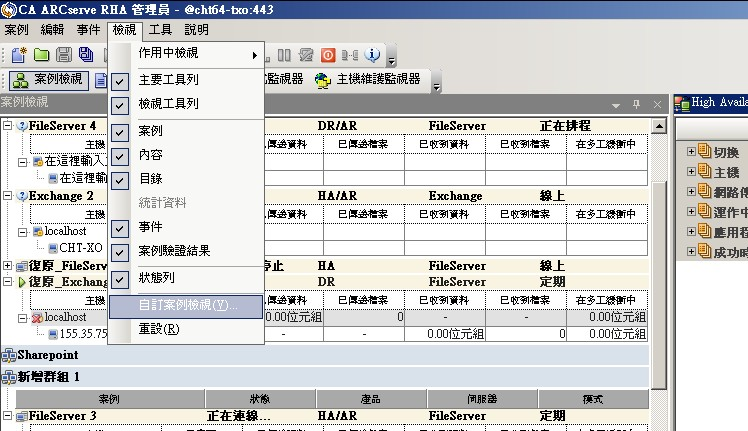The width and height of the screenshot is (748, 431).
Task: Click the 案例 column header
Action: pyautogui.click(x=110, y=399)
